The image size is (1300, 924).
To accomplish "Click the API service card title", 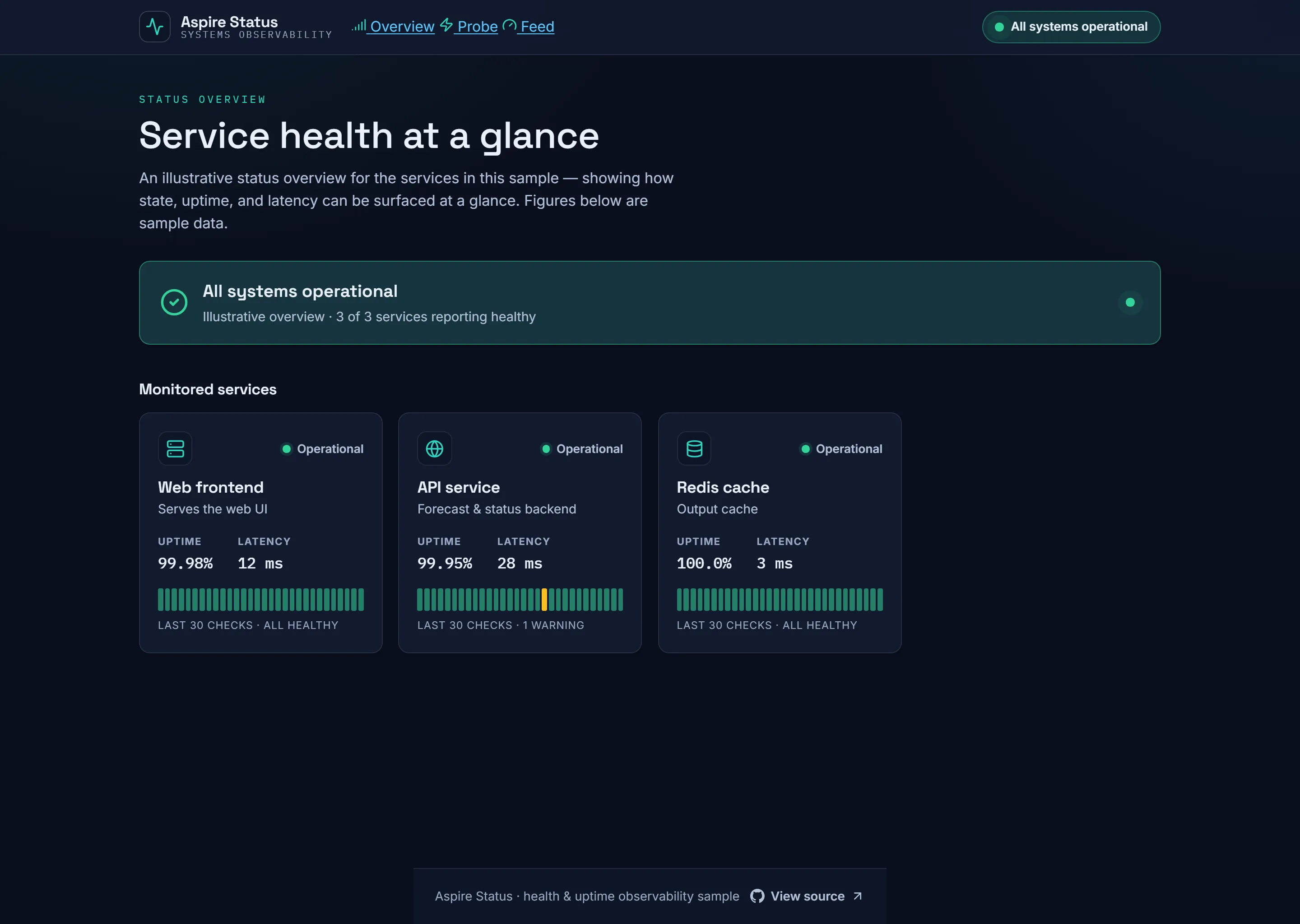I will click(x=459, y=488).
